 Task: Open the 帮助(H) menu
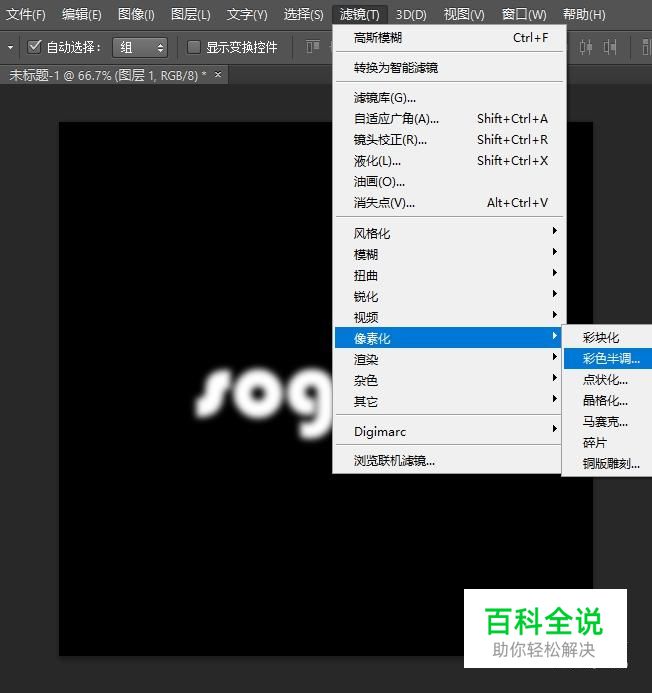[x=584, y=15]
